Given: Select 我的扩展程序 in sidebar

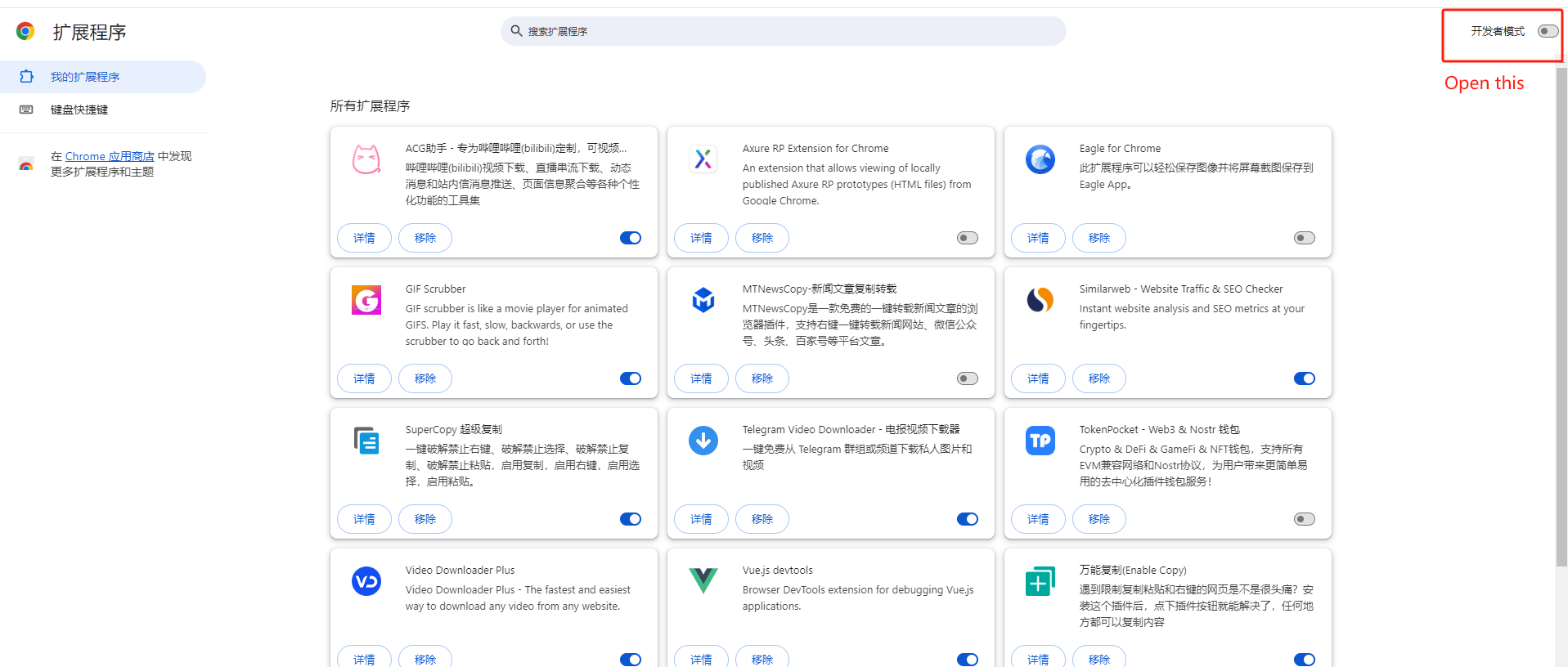Looking at the screenshot, I should (103, 77).
